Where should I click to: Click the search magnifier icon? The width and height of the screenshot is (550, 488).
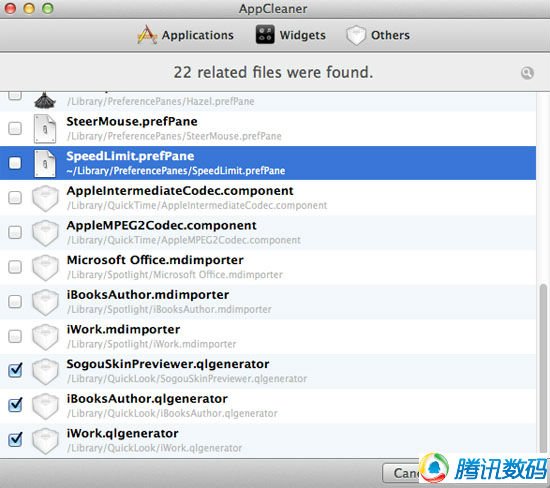(527, 73)
